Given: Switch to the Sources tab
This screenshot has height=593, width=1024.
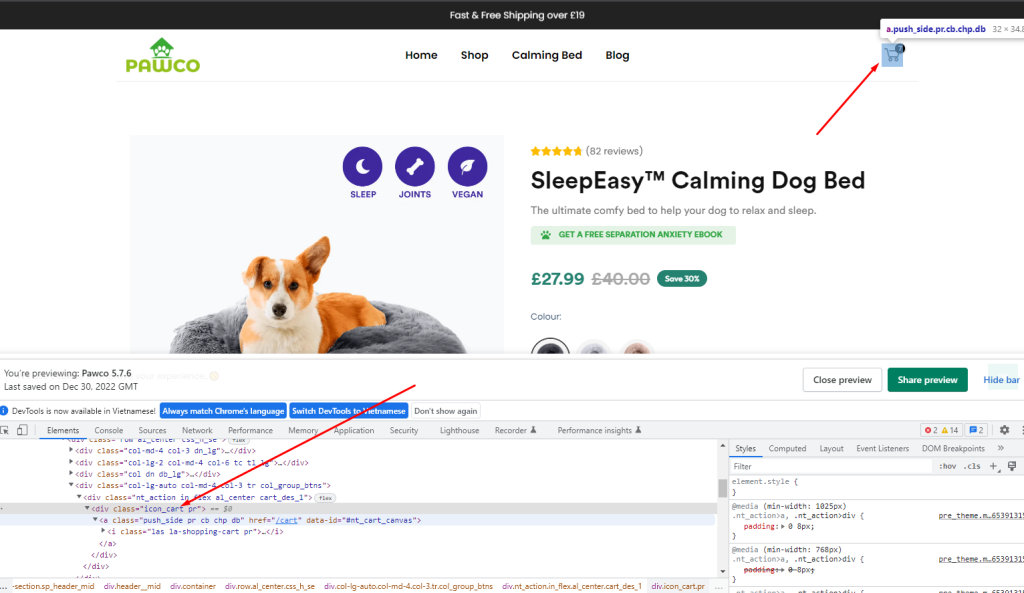Looking at the screenshot, I should click(152, 430).
